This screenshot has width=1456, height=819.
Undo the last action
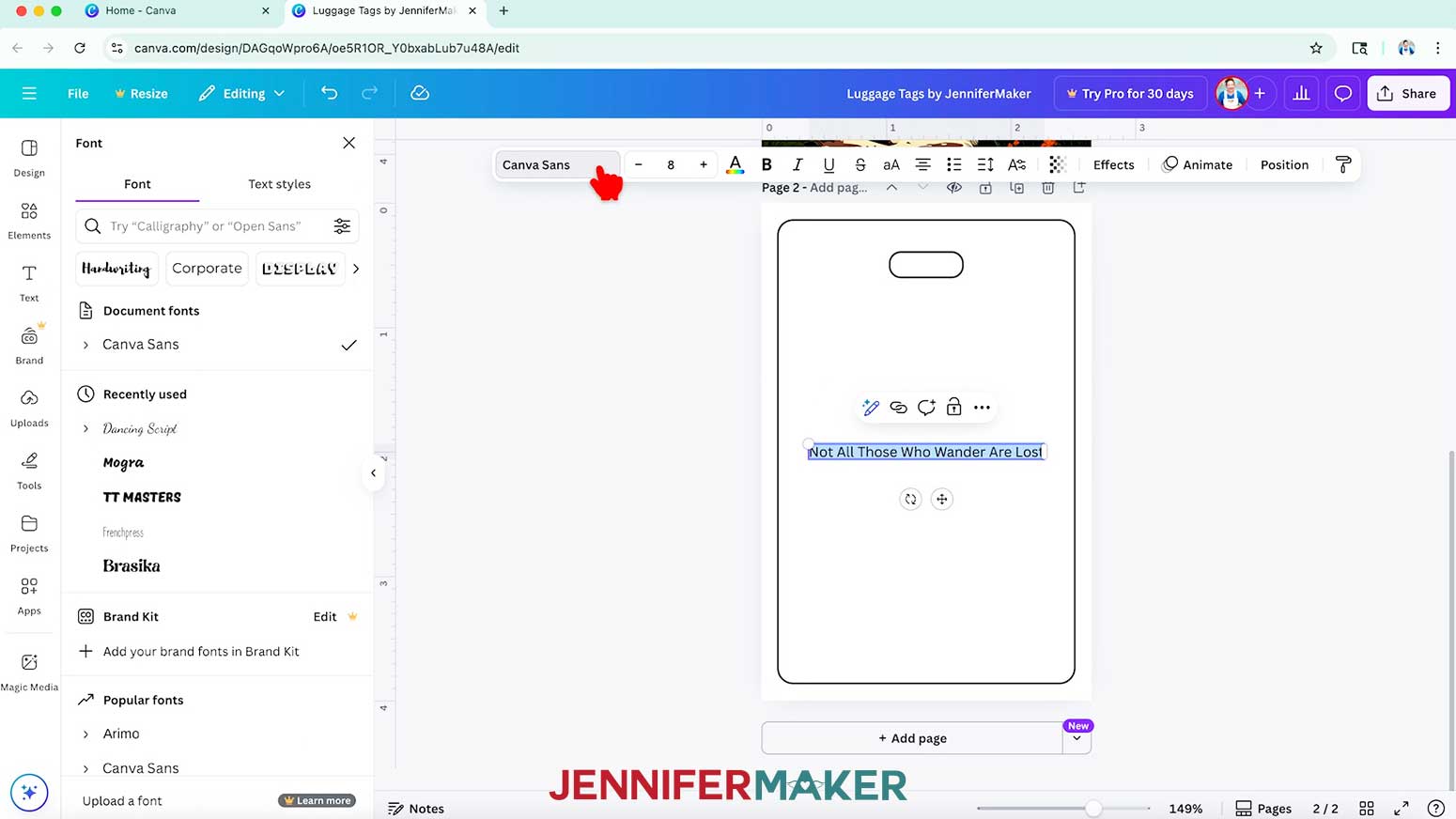click(329, 93)
